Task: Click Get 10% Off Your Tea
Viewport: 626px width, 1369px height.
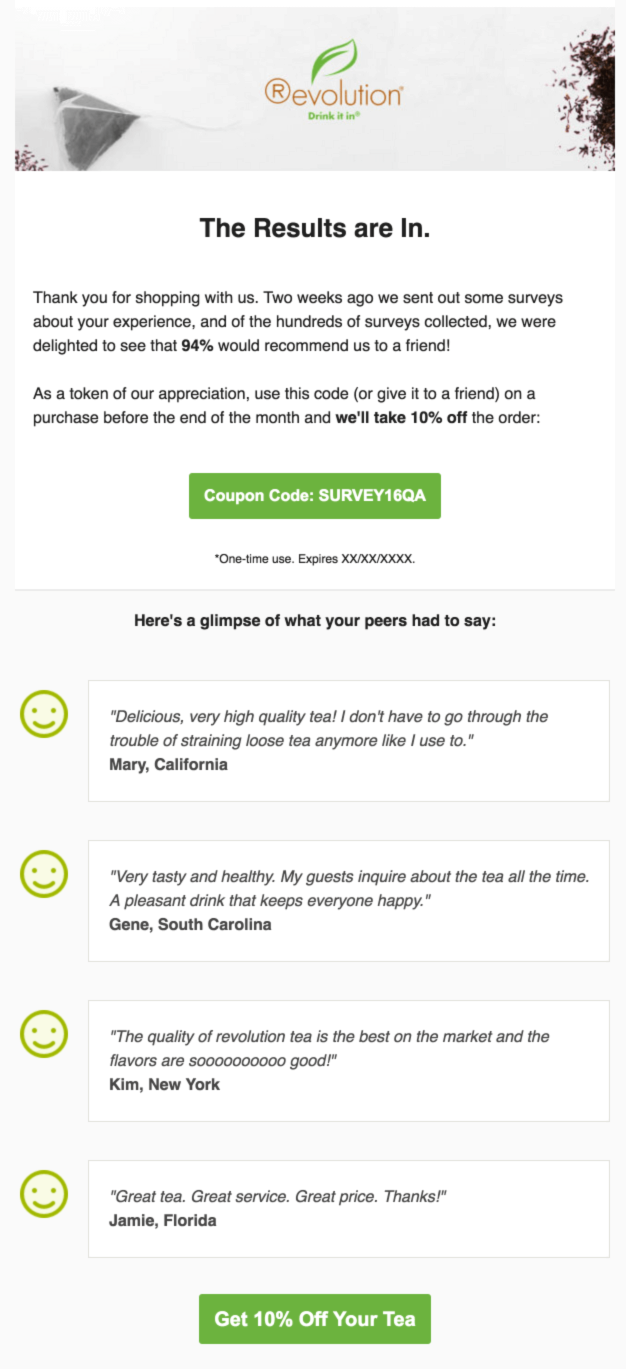Action: click(x=313, y=1318)
